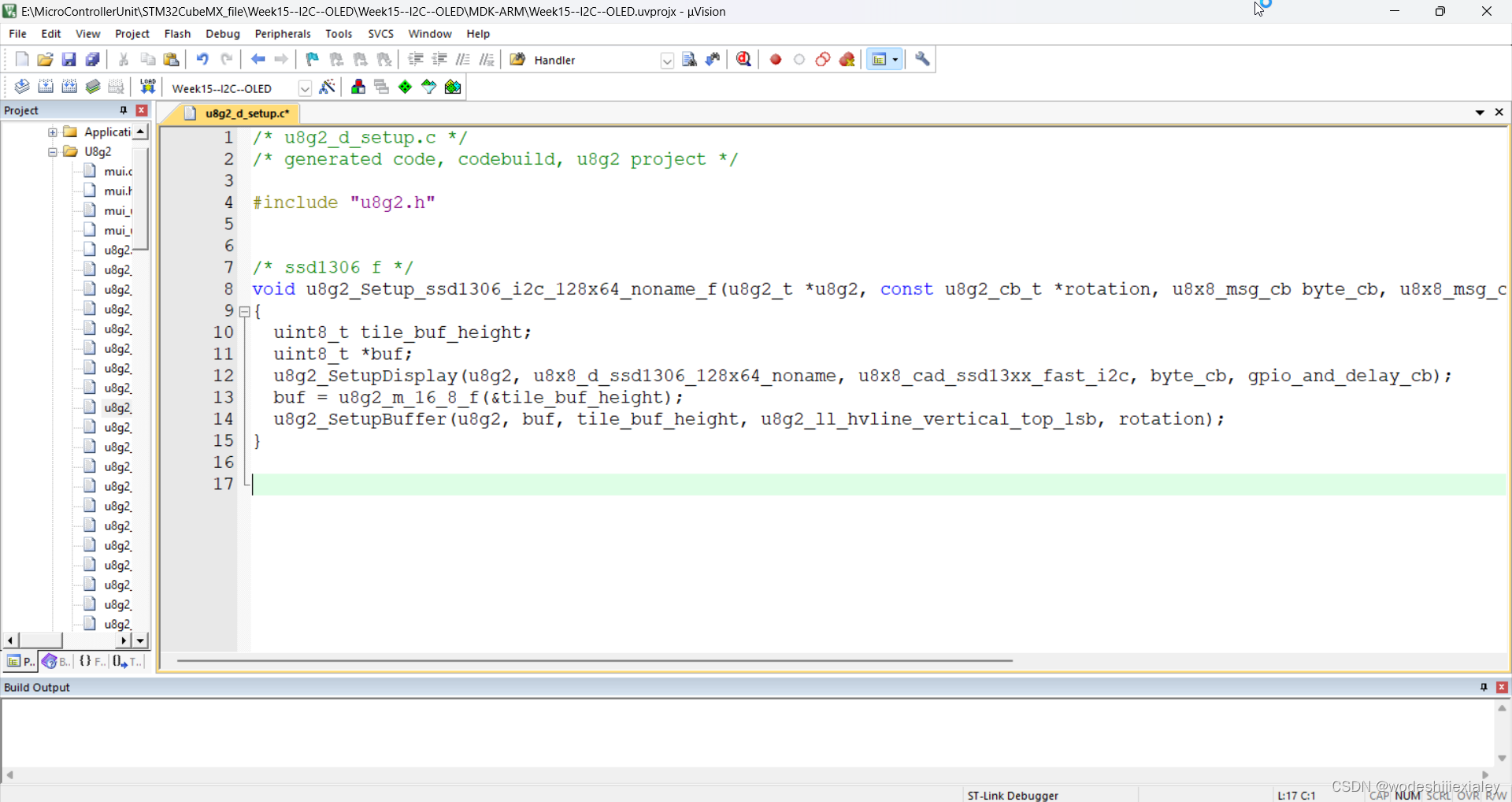Pin the Project panel
Screen dimensions: 1512x802
123,110
